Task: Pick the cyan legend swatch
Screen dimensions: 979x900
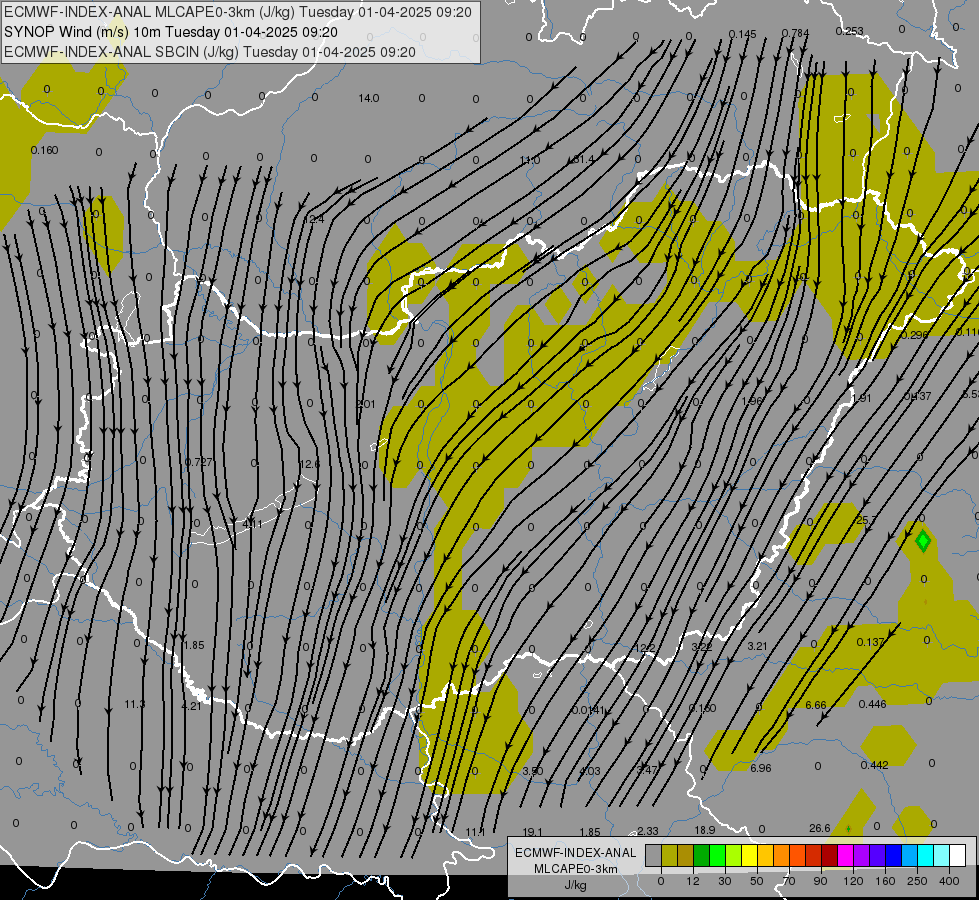Action: click(x=927, y=855)
